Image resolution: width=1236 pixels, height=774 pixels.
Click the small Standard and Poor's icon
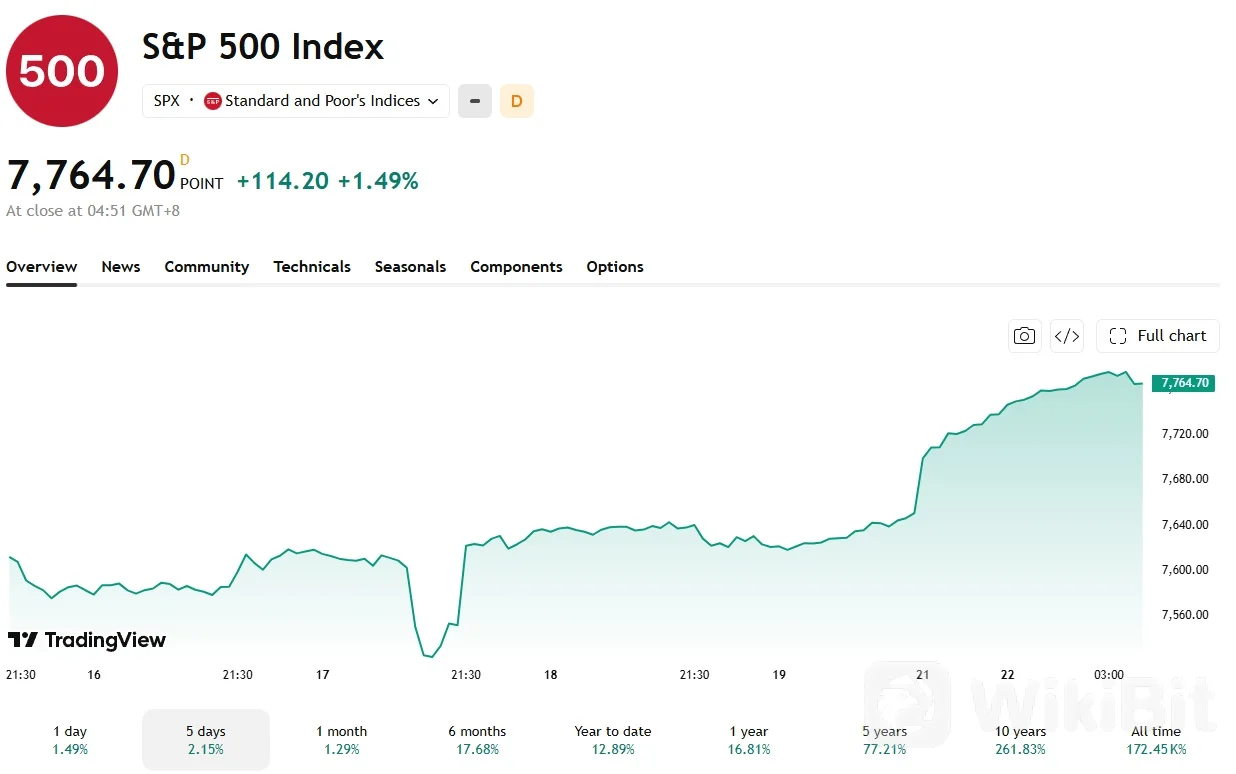(x=212, y=101)
